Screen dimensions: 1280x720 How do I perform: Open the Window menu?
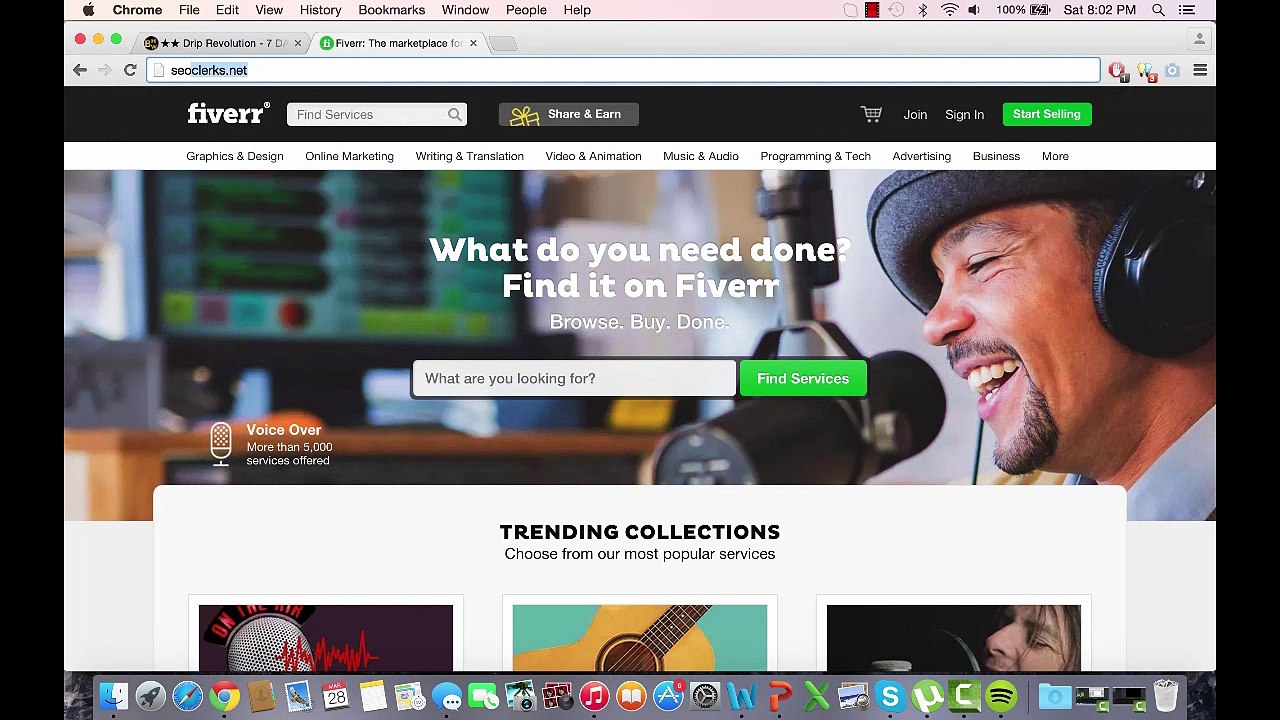point(465,10)
